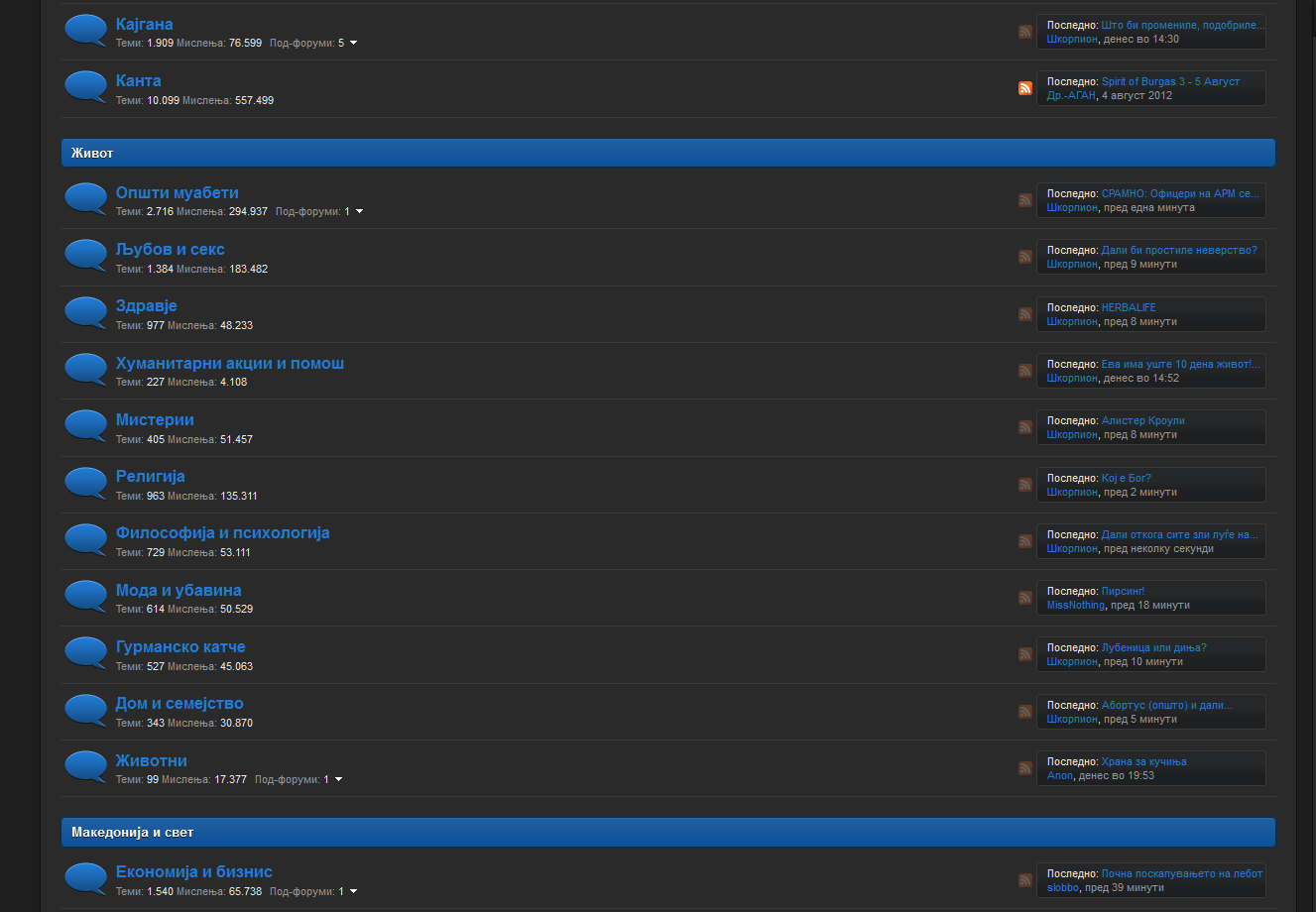Open the RSS feed for Дом и семејство

[x=1025, y=712]
